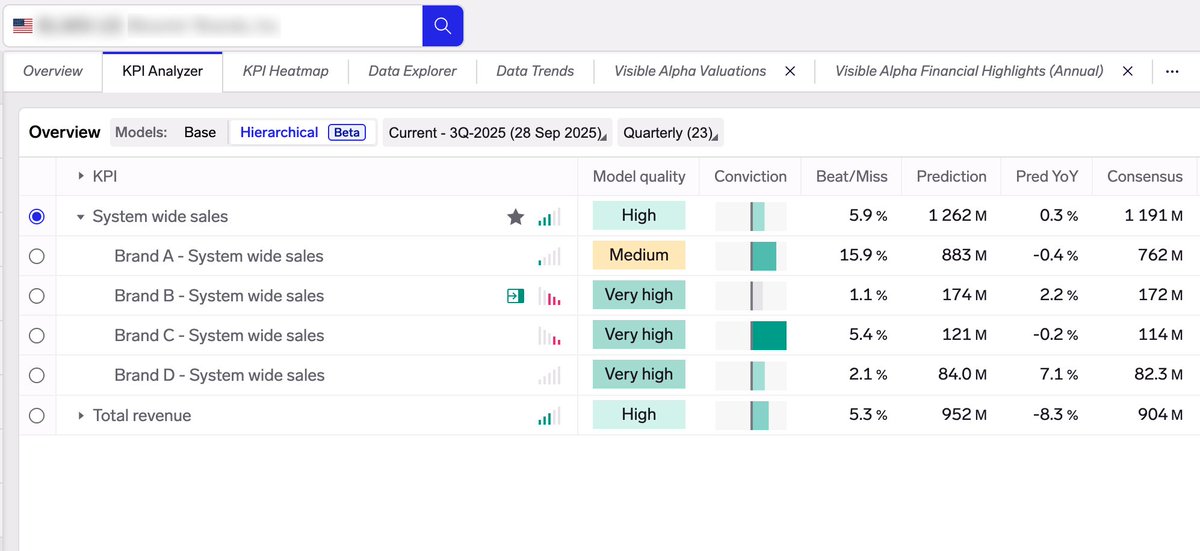Select the Total revenue radio button
The height and width of the screenshot is (551, 1200).
click(37, 415)
